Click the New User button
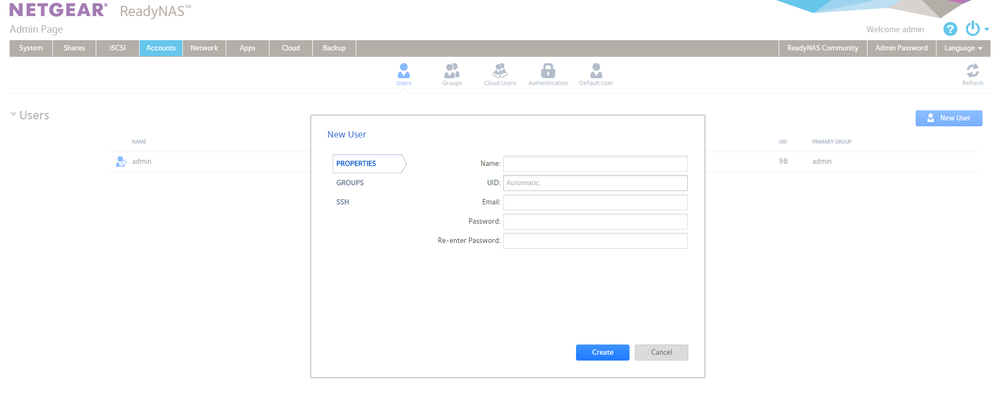 (948, 118)
